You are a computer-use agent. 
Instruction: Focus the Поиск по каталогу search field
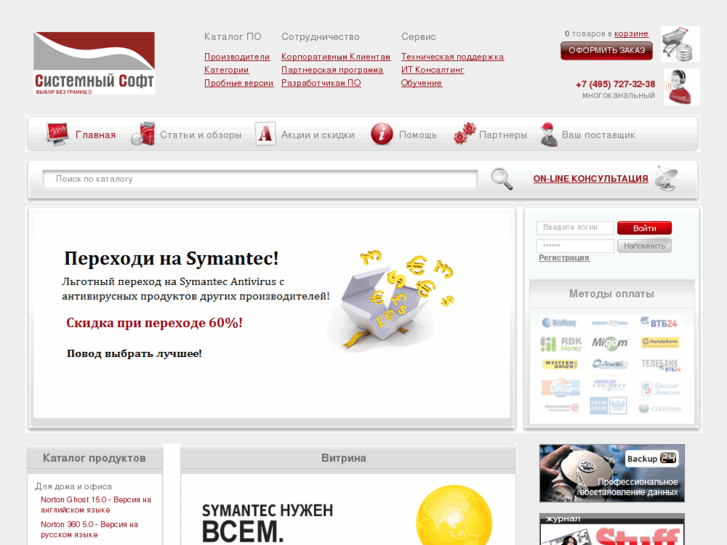[x=260, y=179]
